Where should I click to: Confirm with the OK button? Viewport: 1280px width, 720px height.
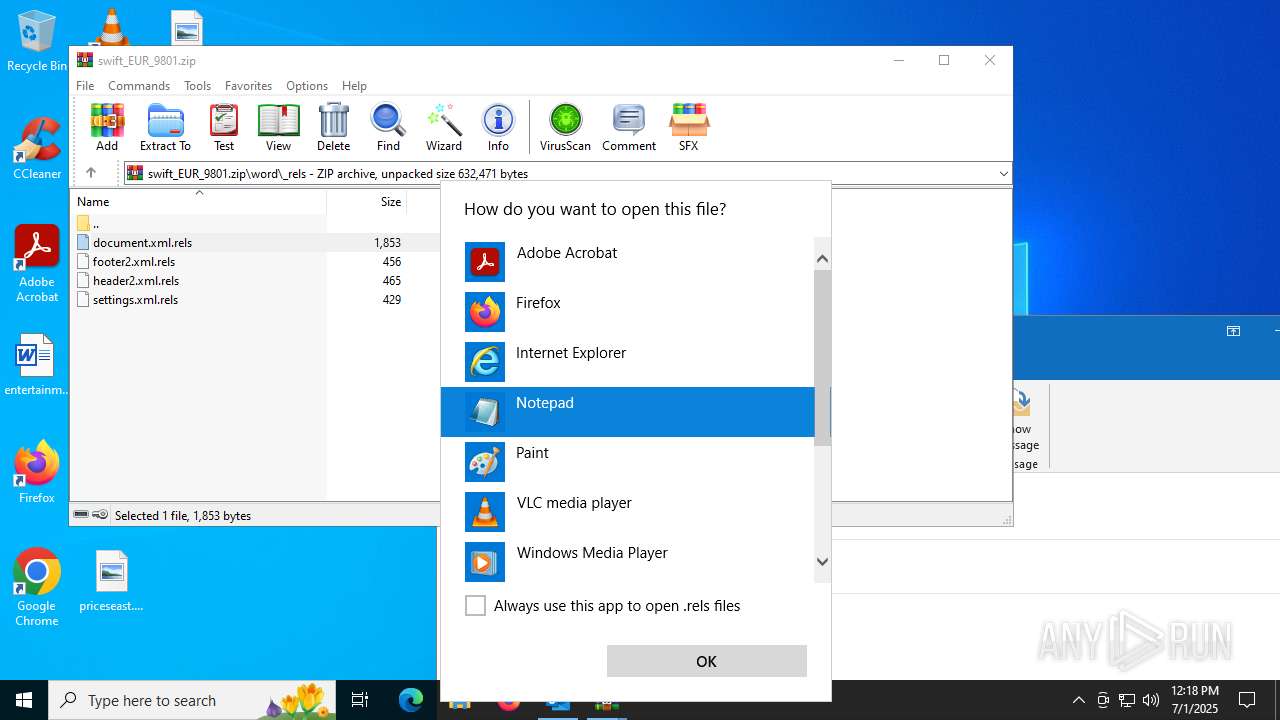[x=706, y=661]
